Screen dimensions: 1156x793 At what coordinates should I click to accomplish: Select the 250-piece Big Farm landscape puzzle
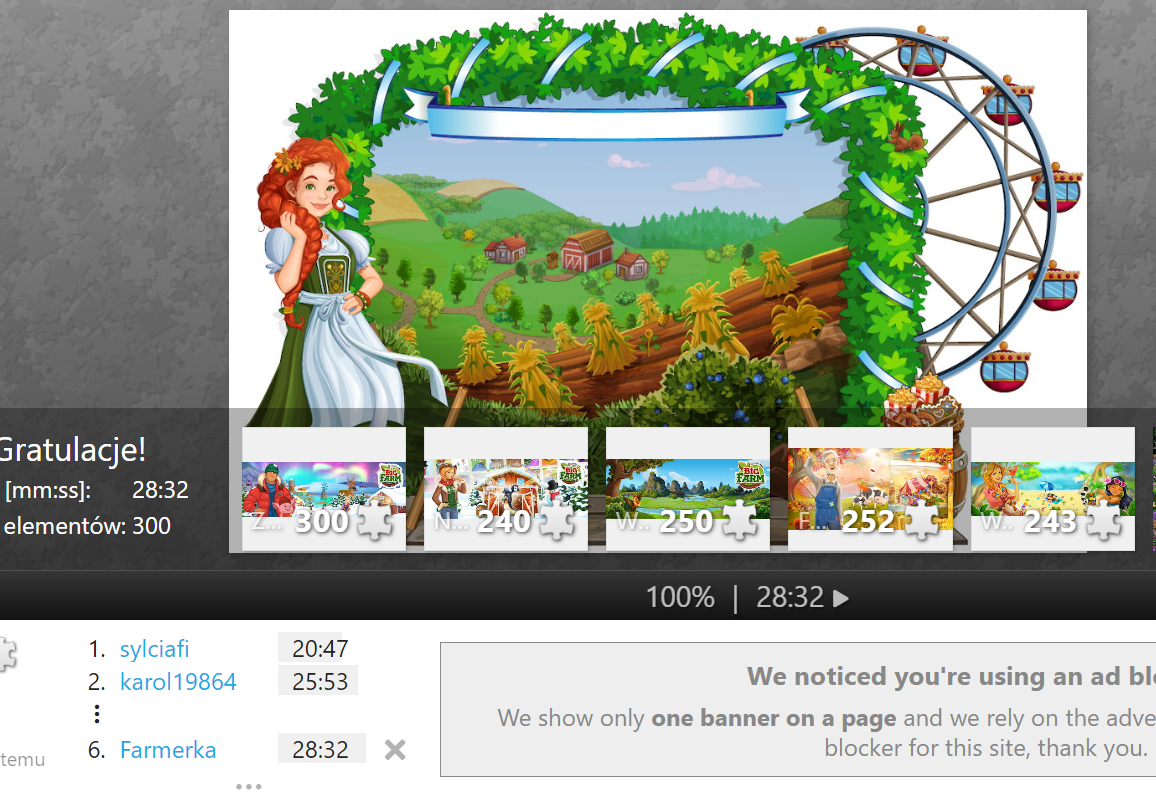[x=688, y=489]
